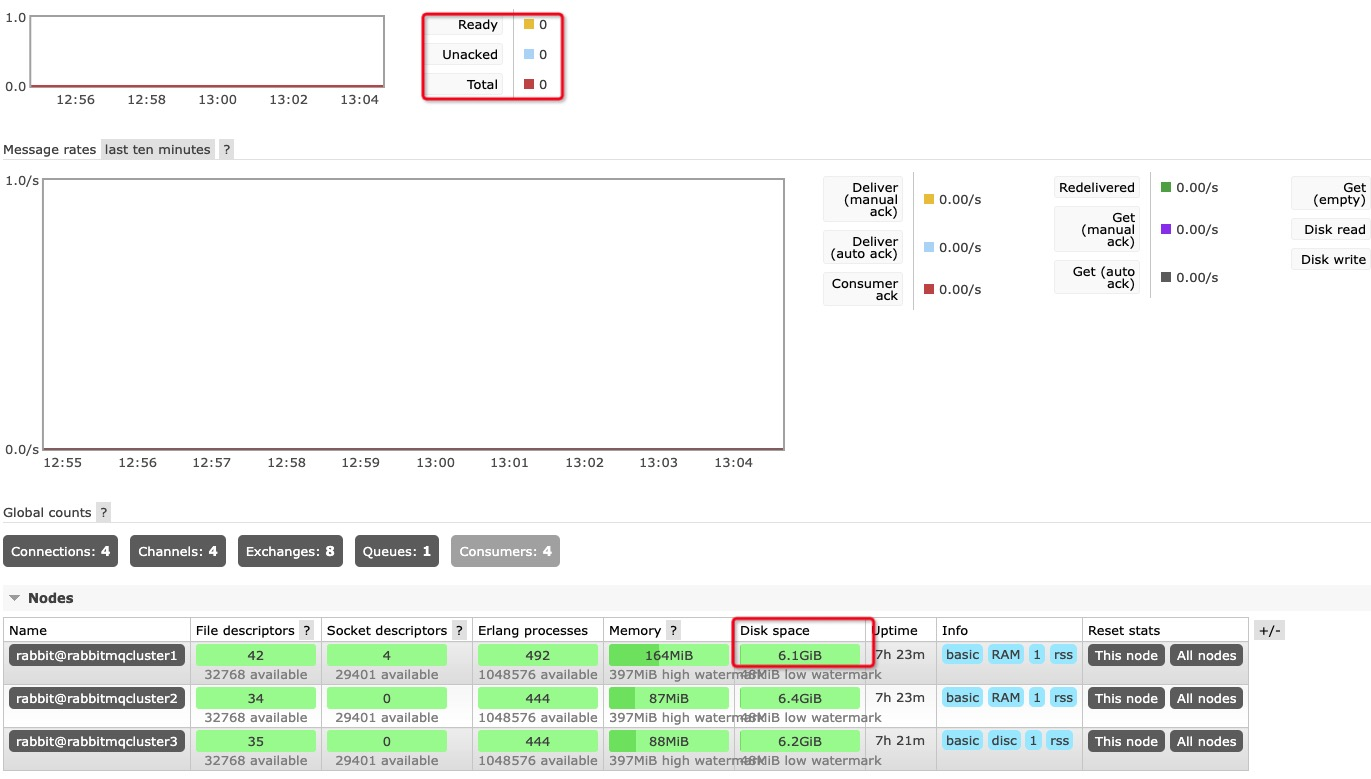Reset stats for This node on rabbitmqcluster1
This screenshot has width=1371, height=779.
(1126, 656)
